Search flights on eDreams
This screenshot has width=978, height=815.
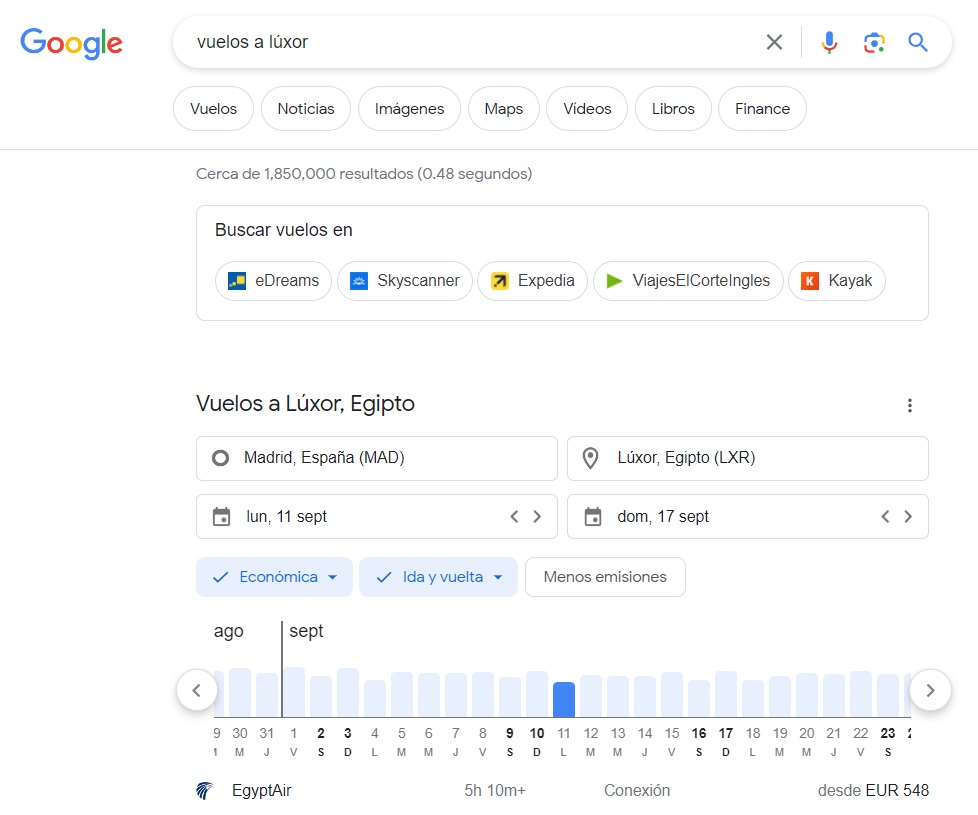[273, 281]
